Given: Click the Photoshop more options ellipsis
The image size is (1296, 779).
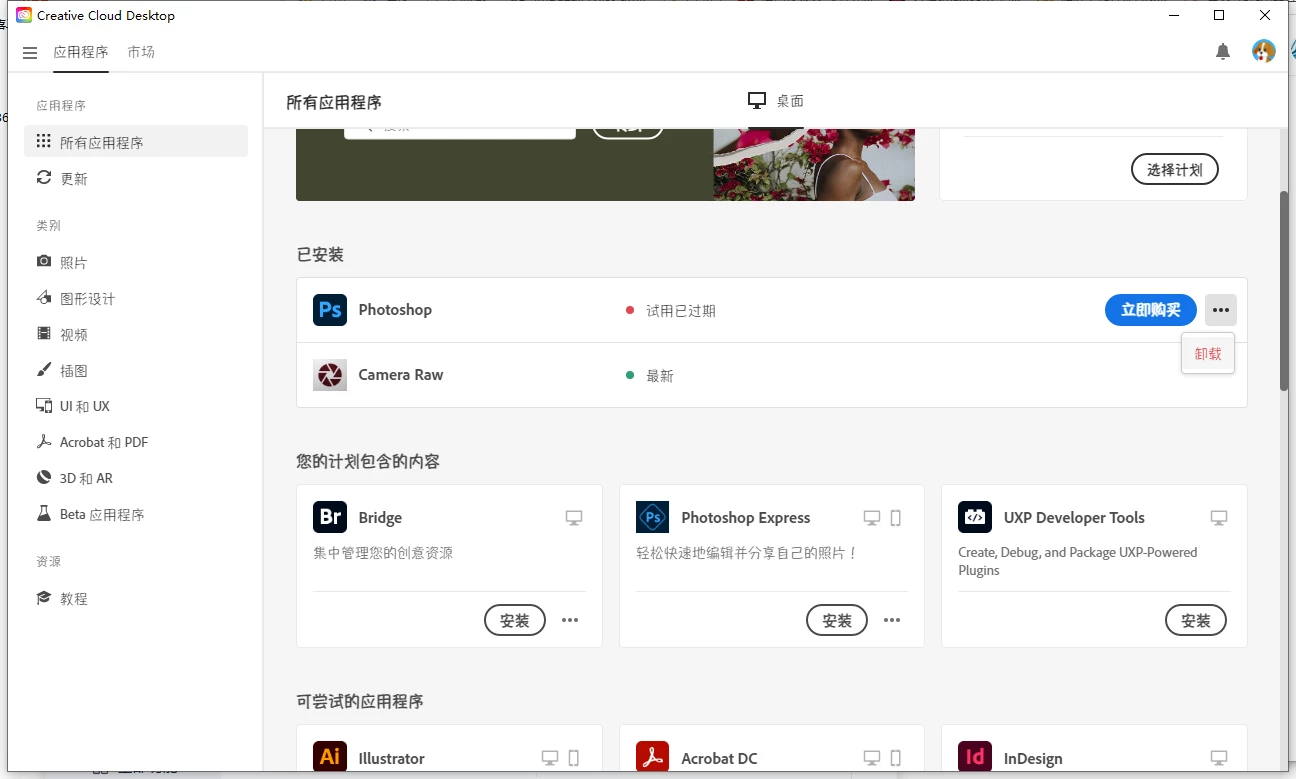Looking at the screenshot, I should [1220, 310].
